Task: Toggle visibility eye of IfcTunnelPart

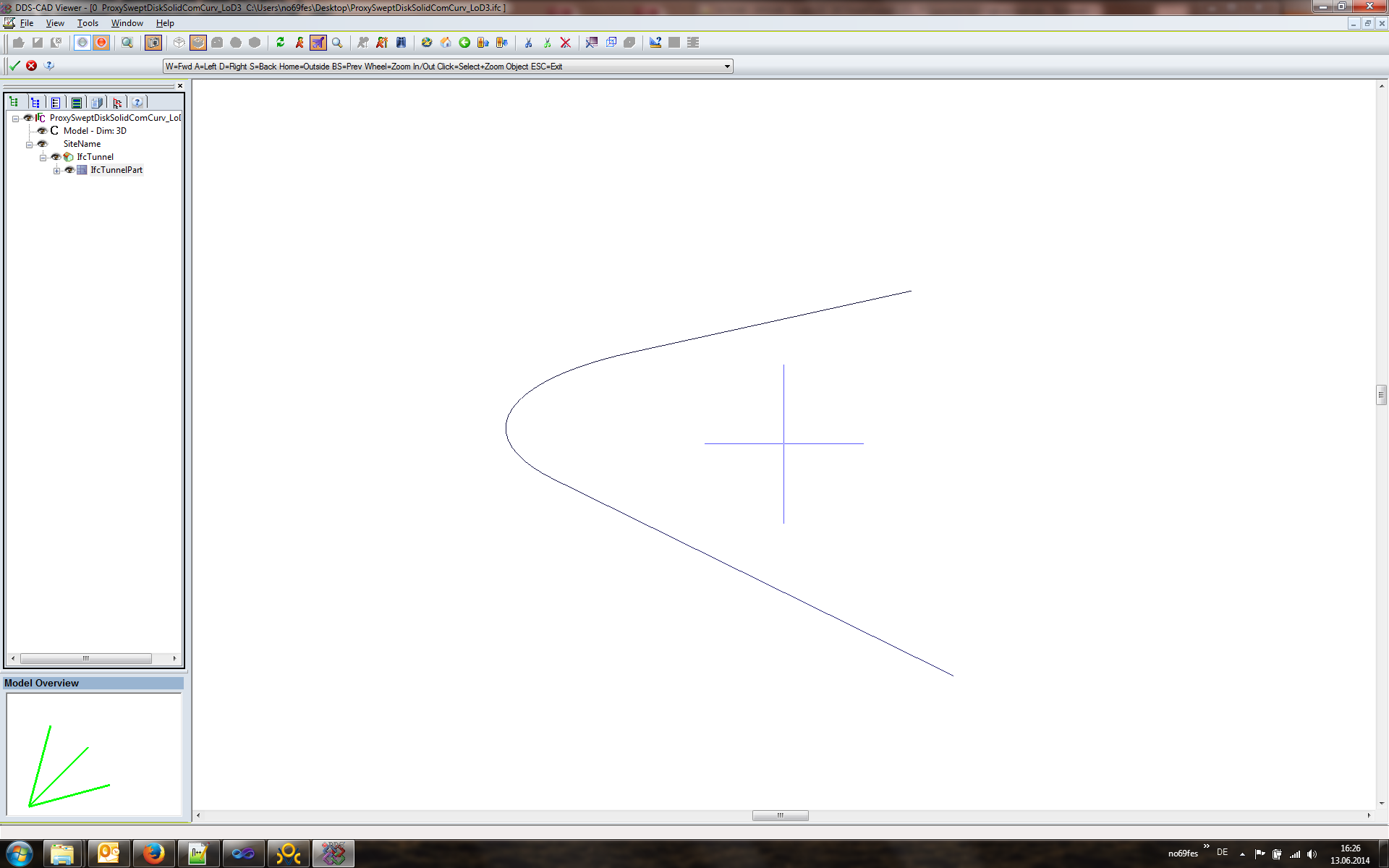Action: pos(69,170)
